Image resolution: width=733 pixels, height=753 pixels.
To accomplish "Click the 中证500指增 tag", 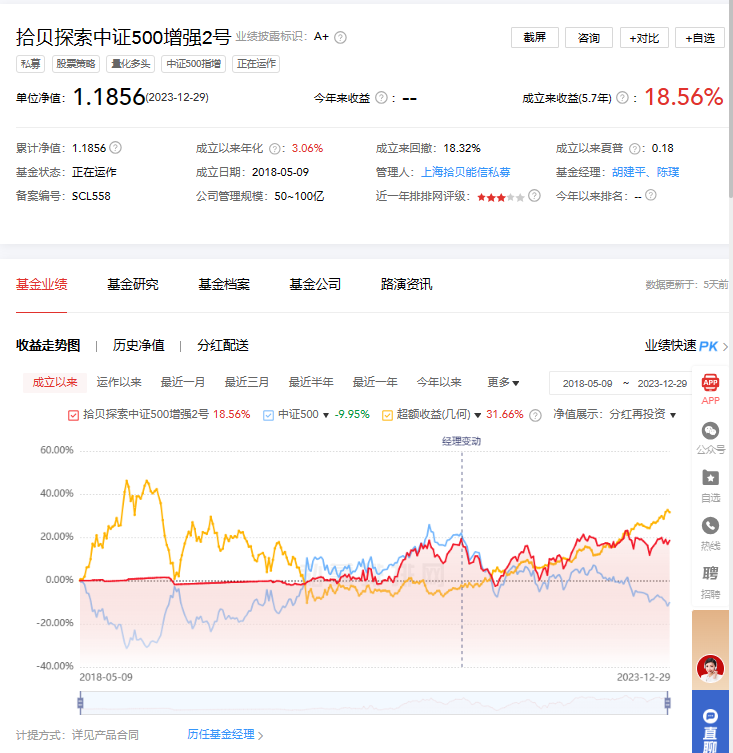I will tap(194, 64).
